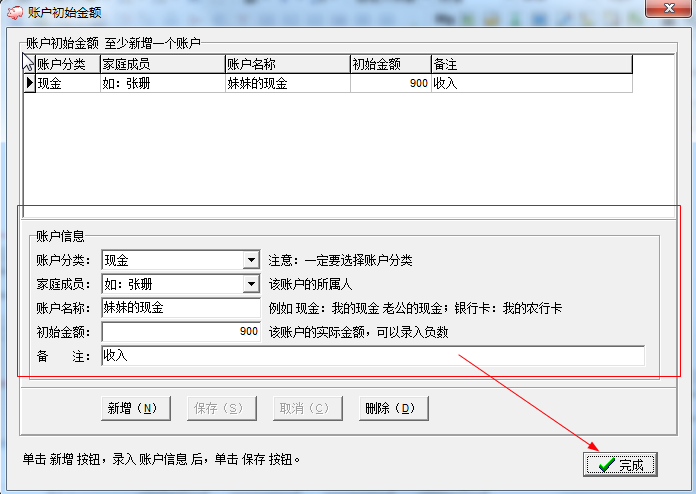Select the 妹妹的现金 cell in table
The height and width of the screenshot is (494, 696).
288,83
